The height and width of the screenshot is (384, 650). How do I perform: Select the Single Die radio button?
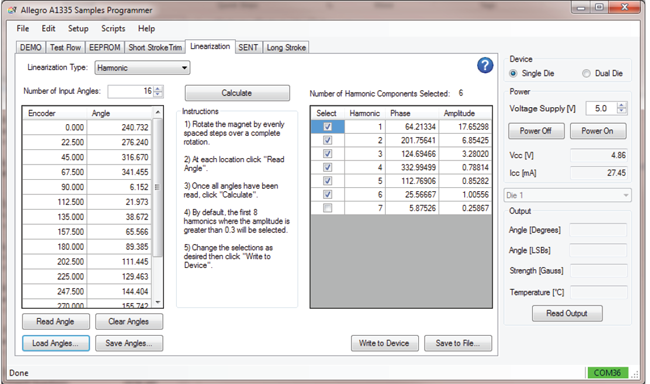point(513,73)
